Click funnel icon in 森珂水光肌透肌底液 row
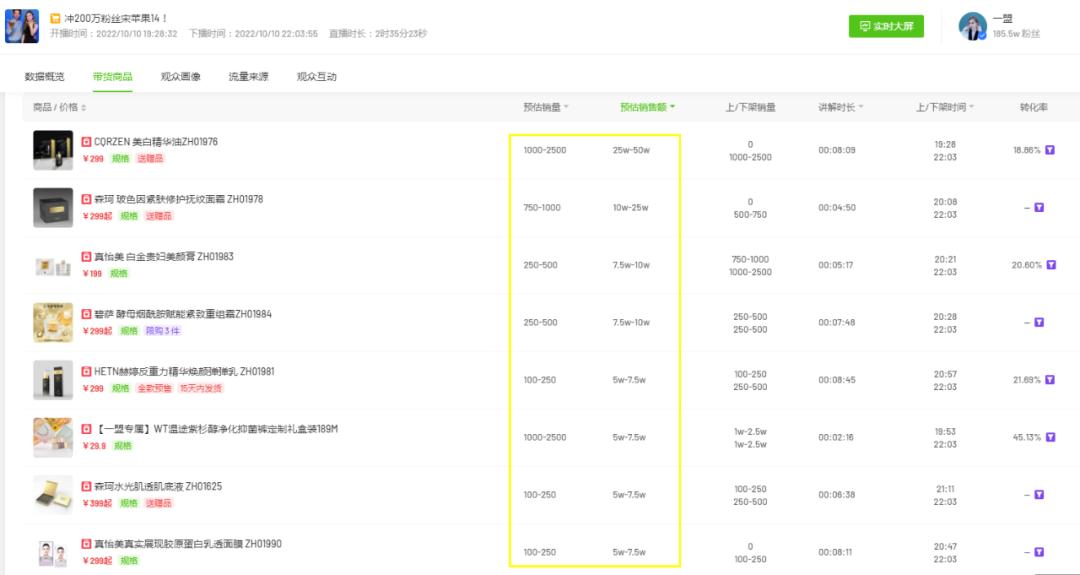Screen dimensions: 1080x575 [1039, 494]
